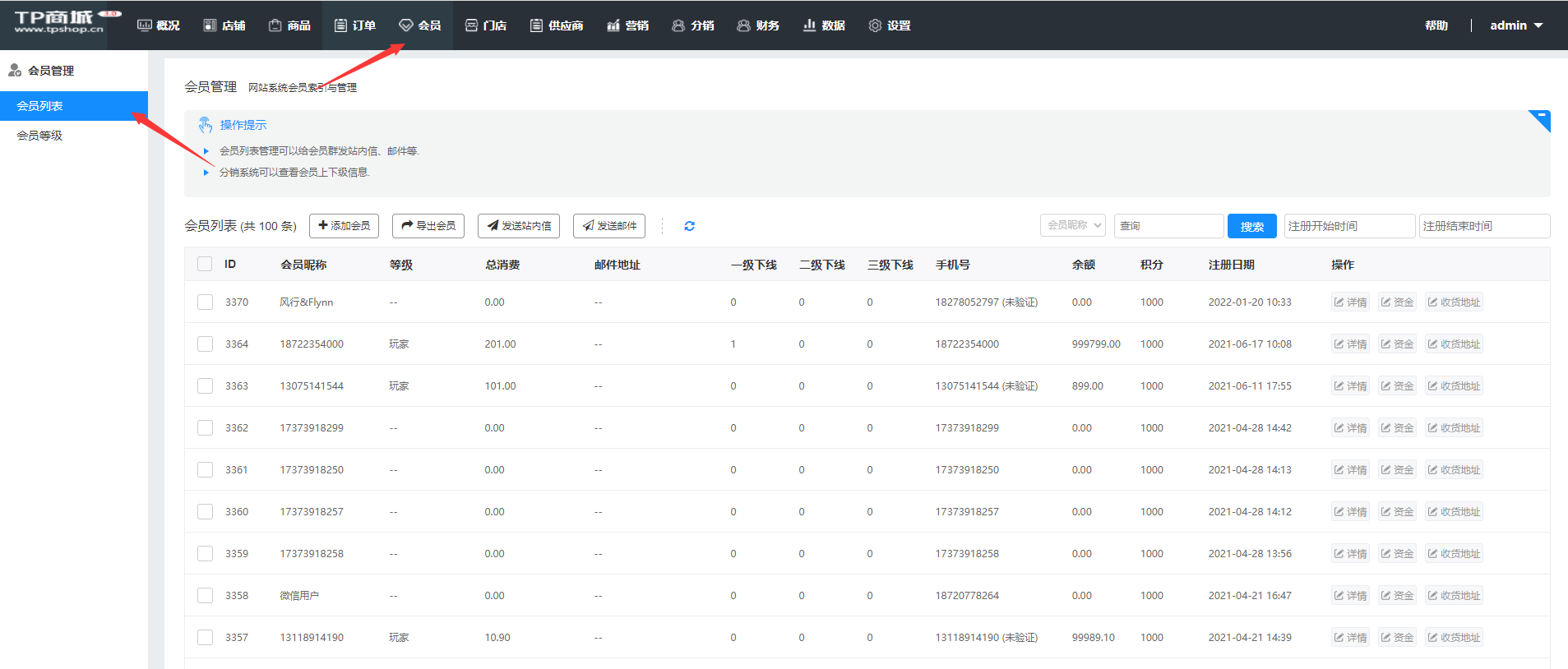This screenshot has height=669, width=1568.
Task: Click the 添加会员 button
Action: [x=344, y=226]
